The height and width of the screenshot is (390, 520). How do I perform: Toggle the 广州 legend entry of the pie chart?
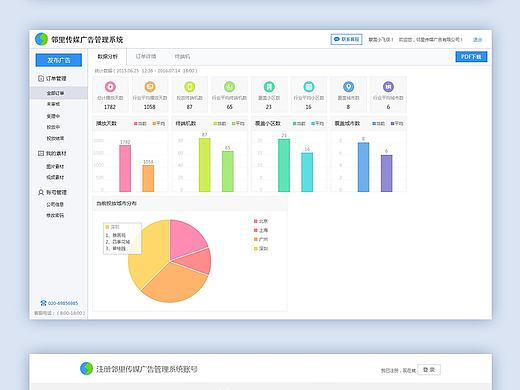pos(261,239)
